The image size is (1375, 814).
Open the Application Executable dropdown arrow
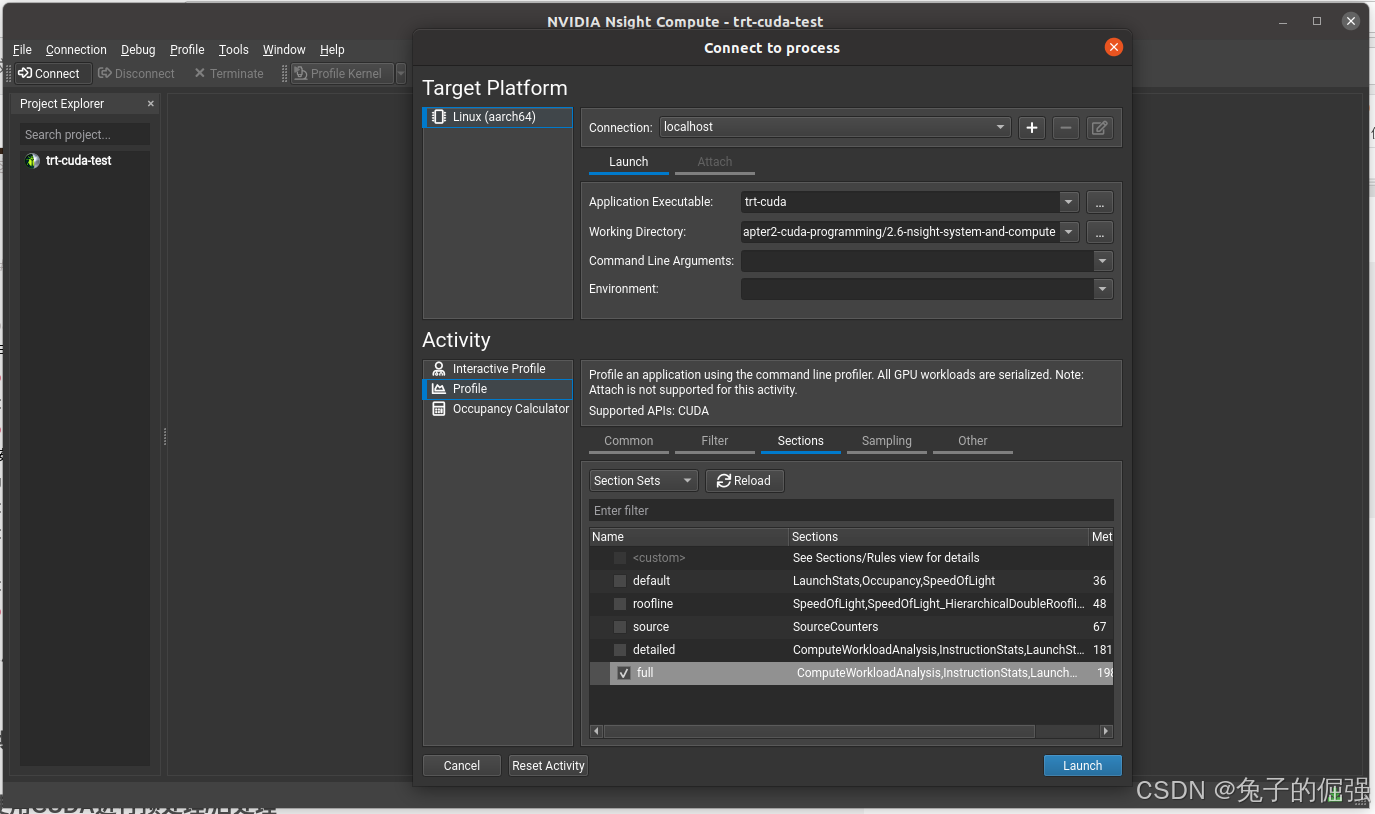point(1069,202)
